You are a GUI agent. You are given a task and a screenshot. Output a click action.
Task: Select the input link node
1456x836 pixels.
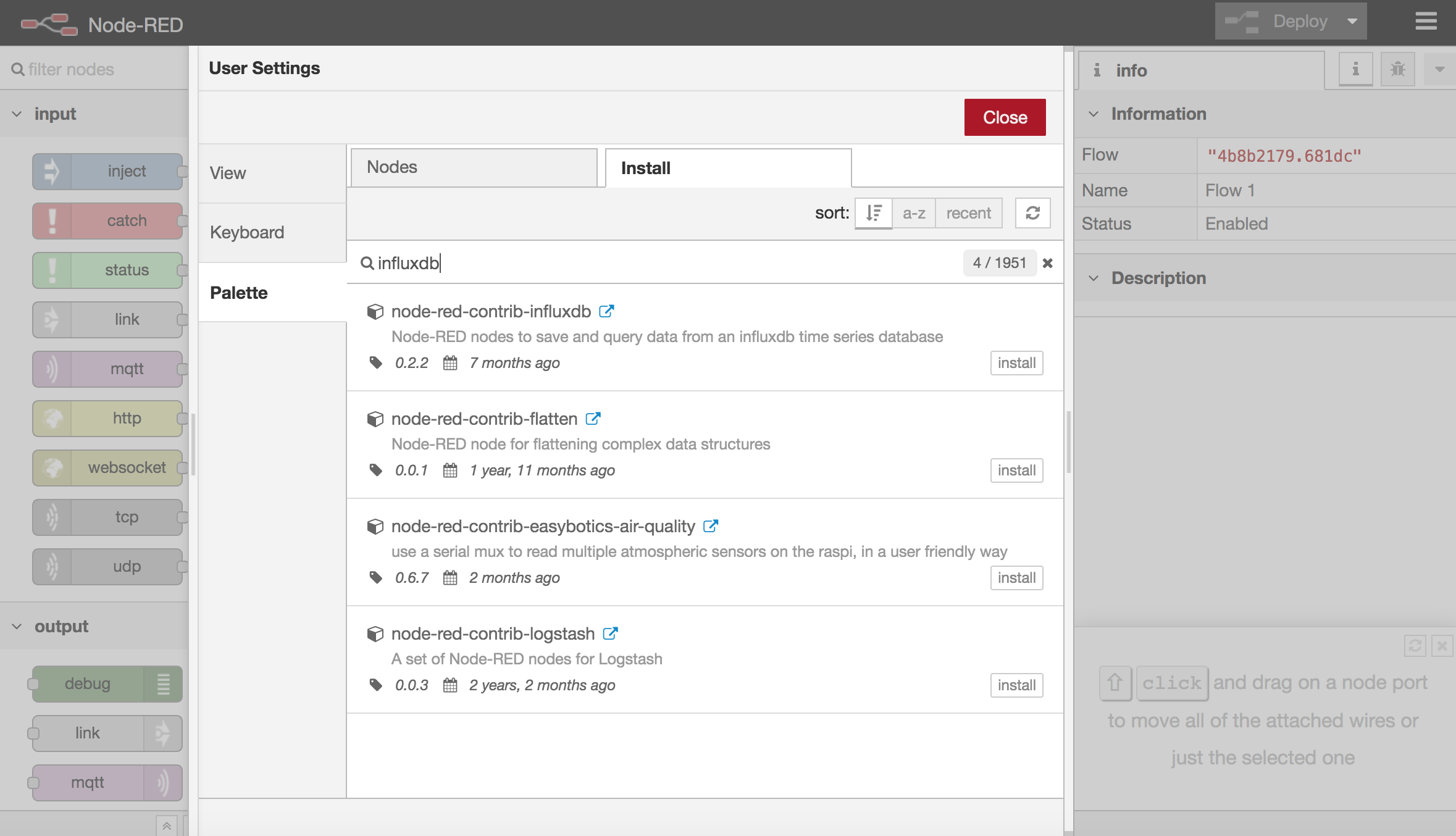point(107,320)
